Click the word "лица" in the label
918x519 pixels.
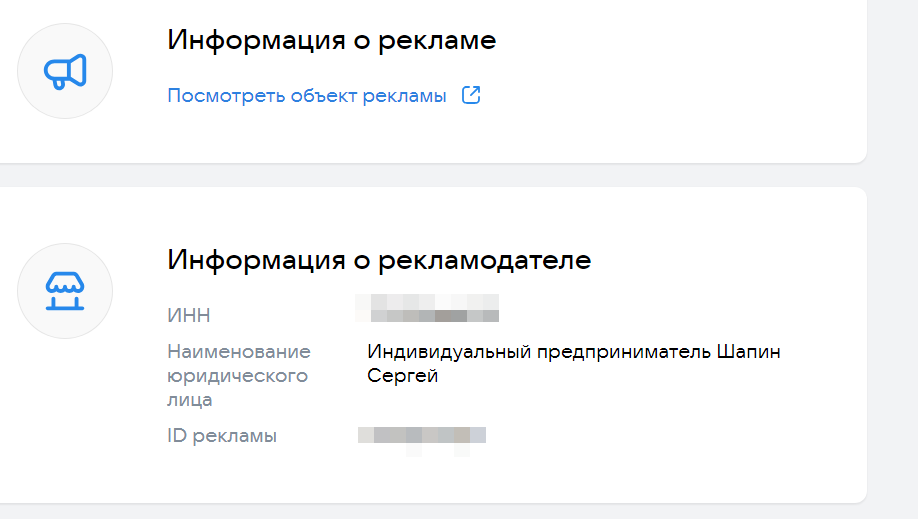(190, 400)
